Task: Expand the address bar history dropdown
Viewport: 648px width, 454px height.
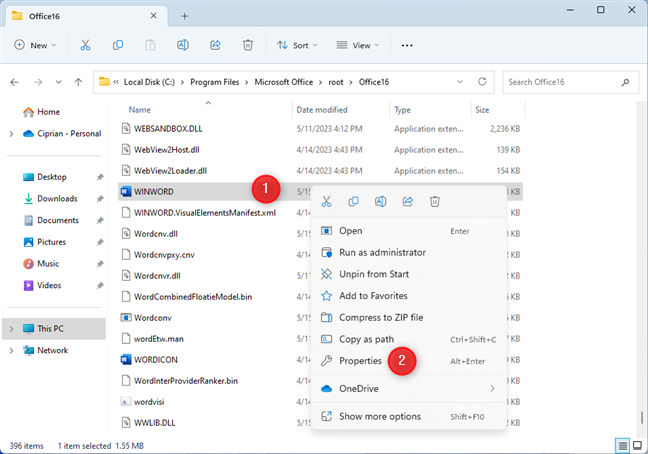Action: 460,82
